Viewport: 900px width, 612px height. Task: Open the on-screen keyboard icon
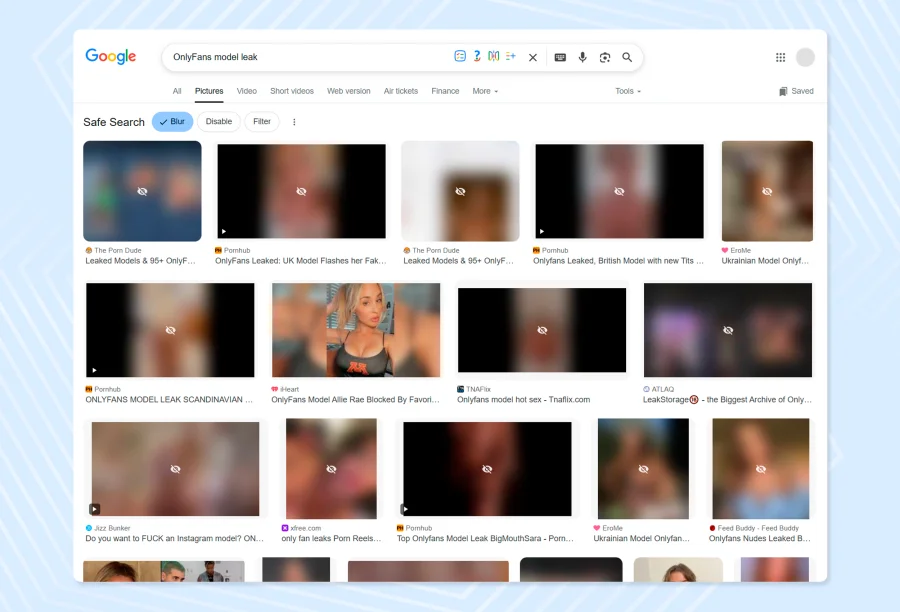point(560,58)
